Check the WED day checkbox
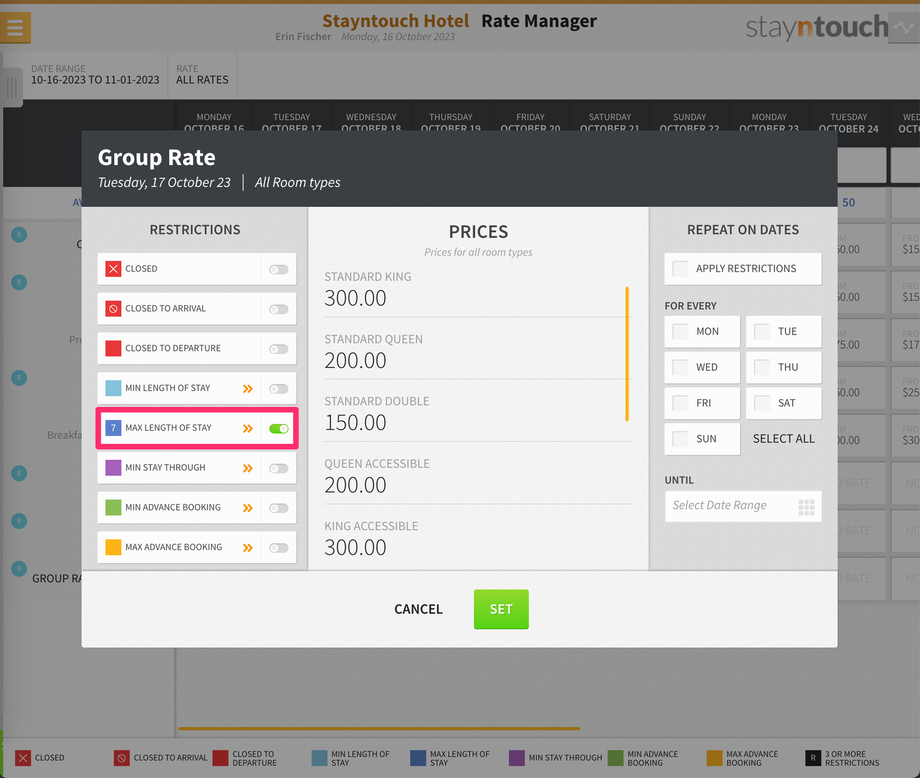Image resolution: width=920 pixels, height=778 pixels. (681, 367)
